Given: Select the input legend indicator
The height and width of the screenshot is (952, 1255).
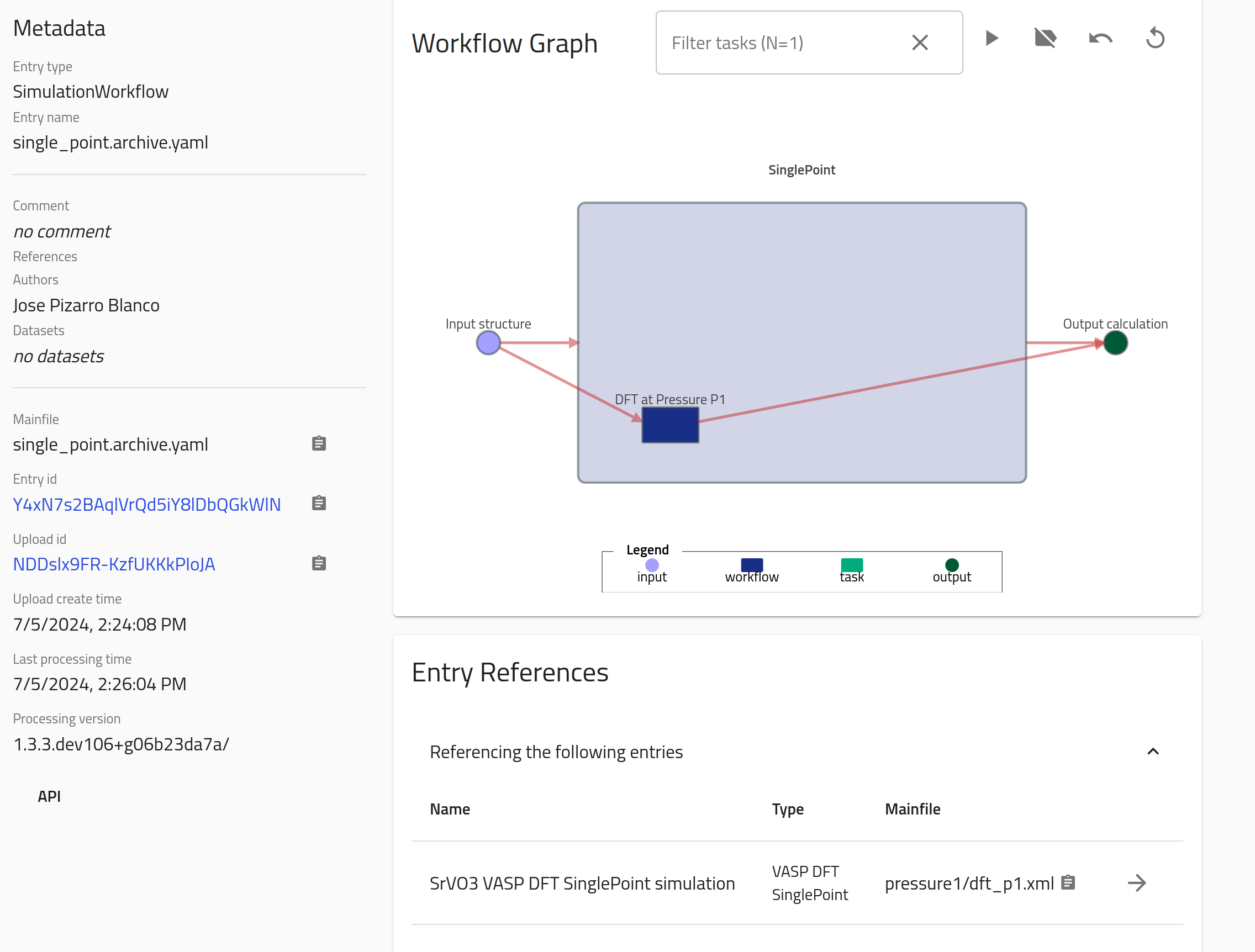Looking at the screenshot, I should tap(652, 562).
